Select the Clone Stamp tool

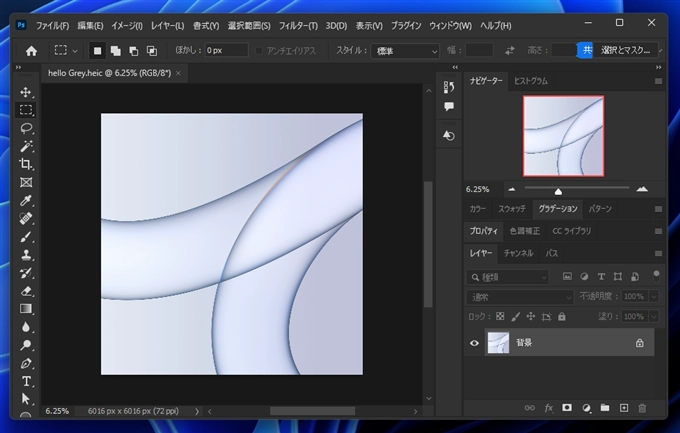[x=26, y=255]
